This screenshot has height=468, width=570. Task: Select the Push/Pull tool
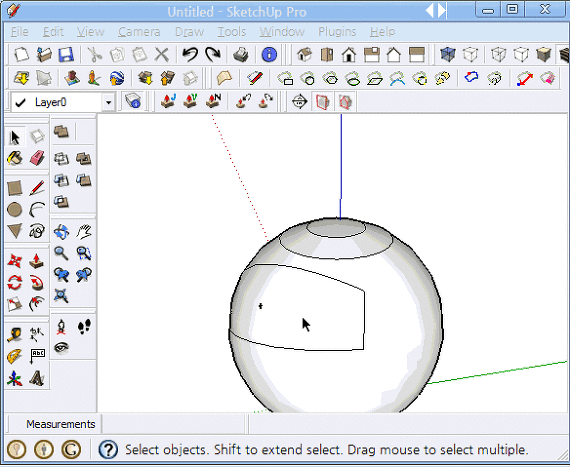tap(37, 261)
